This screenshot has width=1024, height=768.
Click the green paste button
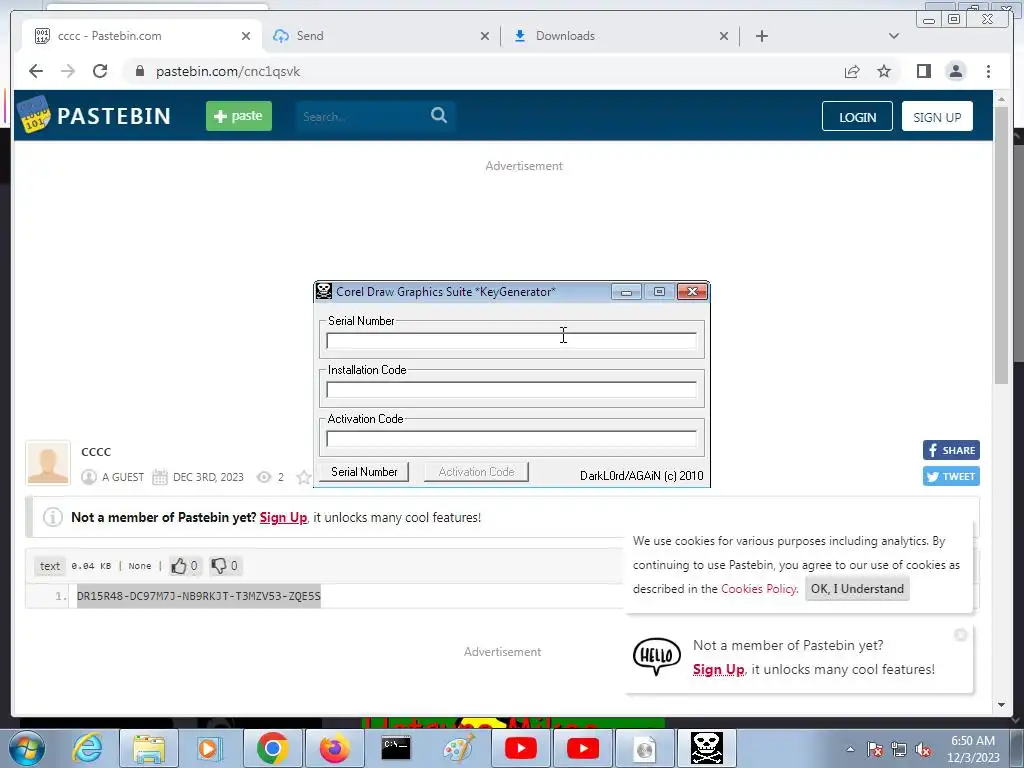(239, 116)
